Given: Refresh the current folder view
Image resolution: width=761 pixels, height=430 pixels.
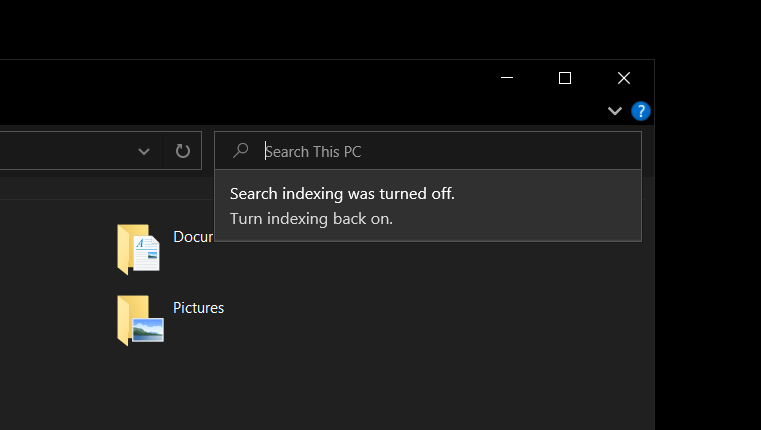Looking at the screenshot, I should [183, 151].
